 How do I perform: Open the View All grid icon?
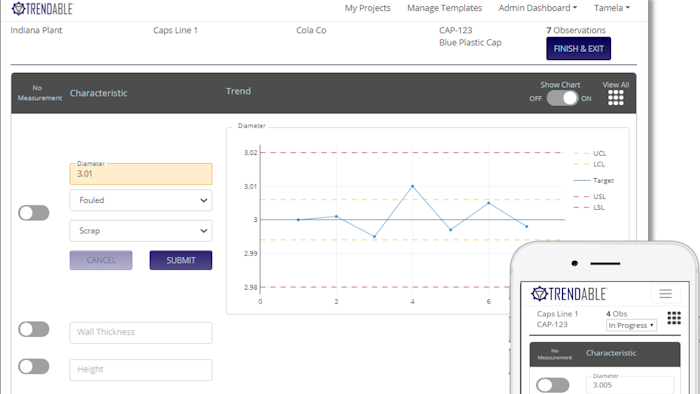pyautogui.click(x=616, y=98)
